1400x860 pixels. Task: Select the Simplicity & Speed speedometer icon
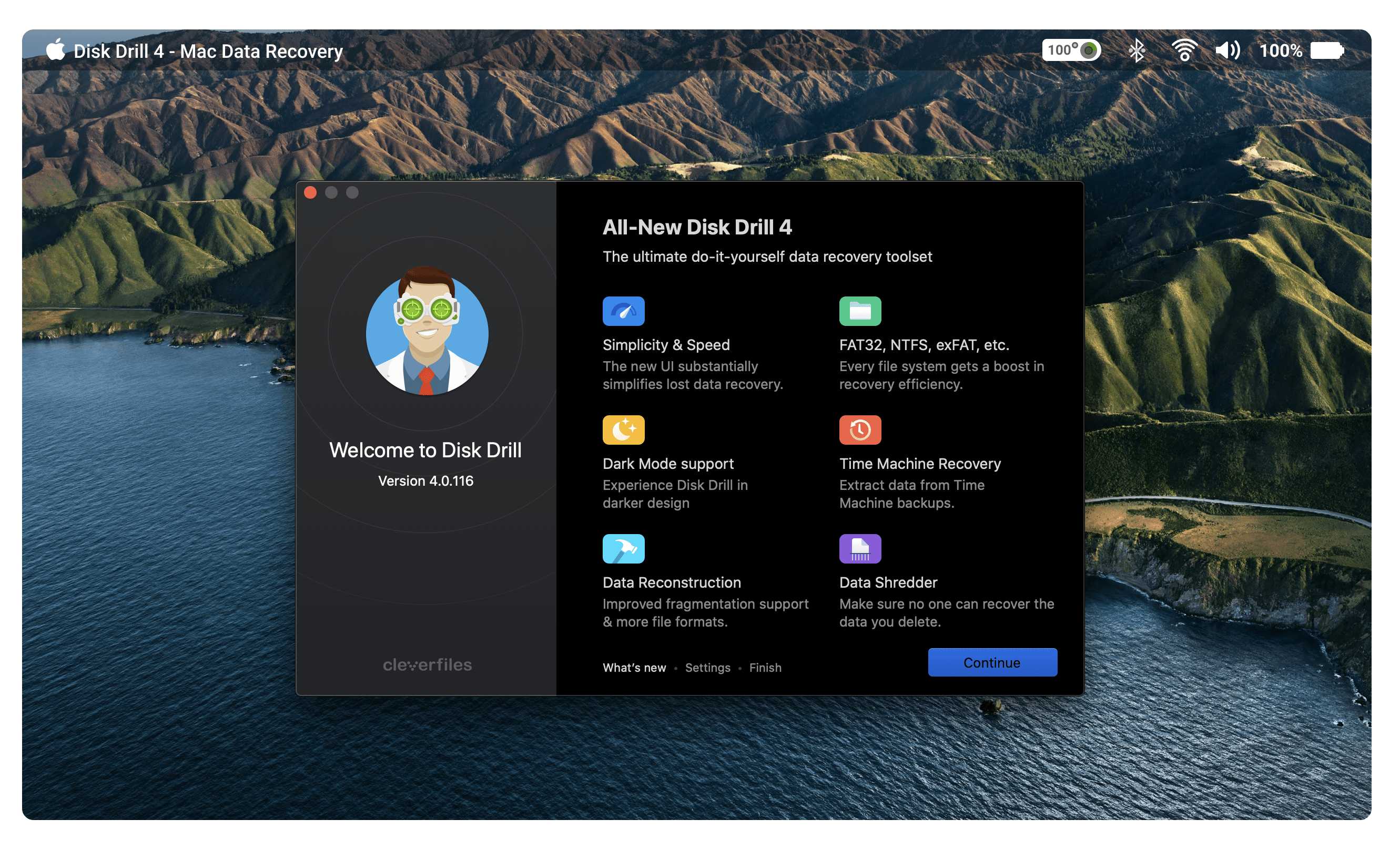point(624,311)
